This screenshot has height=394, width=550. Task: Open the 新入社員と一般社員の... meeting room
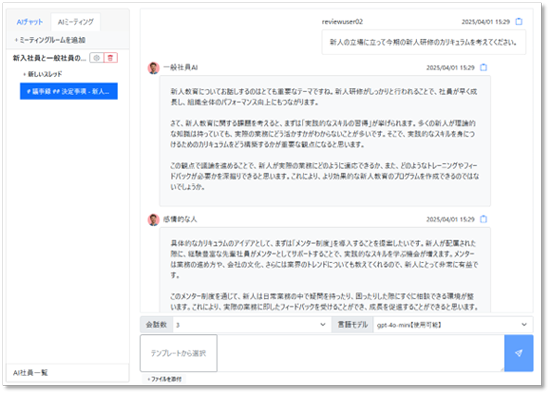point(49,58)
